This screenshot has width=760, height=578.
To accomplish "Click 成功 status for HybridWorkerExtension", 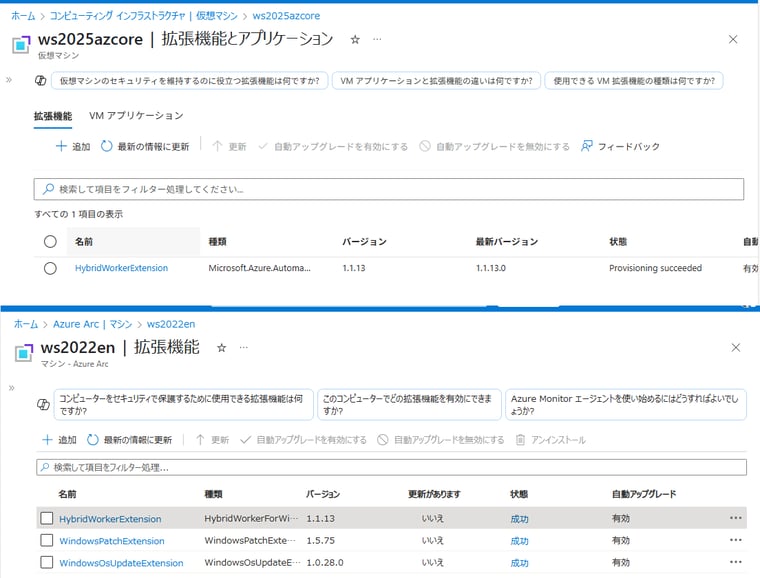I will click(519, 519).
